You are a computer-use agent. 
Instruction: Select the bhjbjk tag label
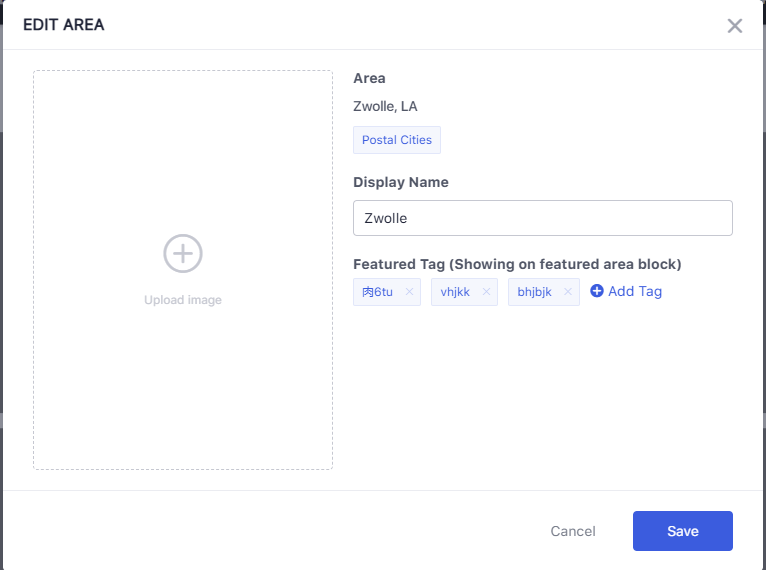(x=534, y=292)
